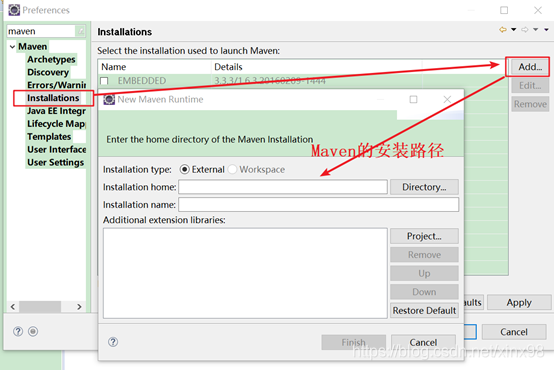This screenshot has width=554, height=370.
Task: Collapse the Maven tree node
Action: point(12,47)
